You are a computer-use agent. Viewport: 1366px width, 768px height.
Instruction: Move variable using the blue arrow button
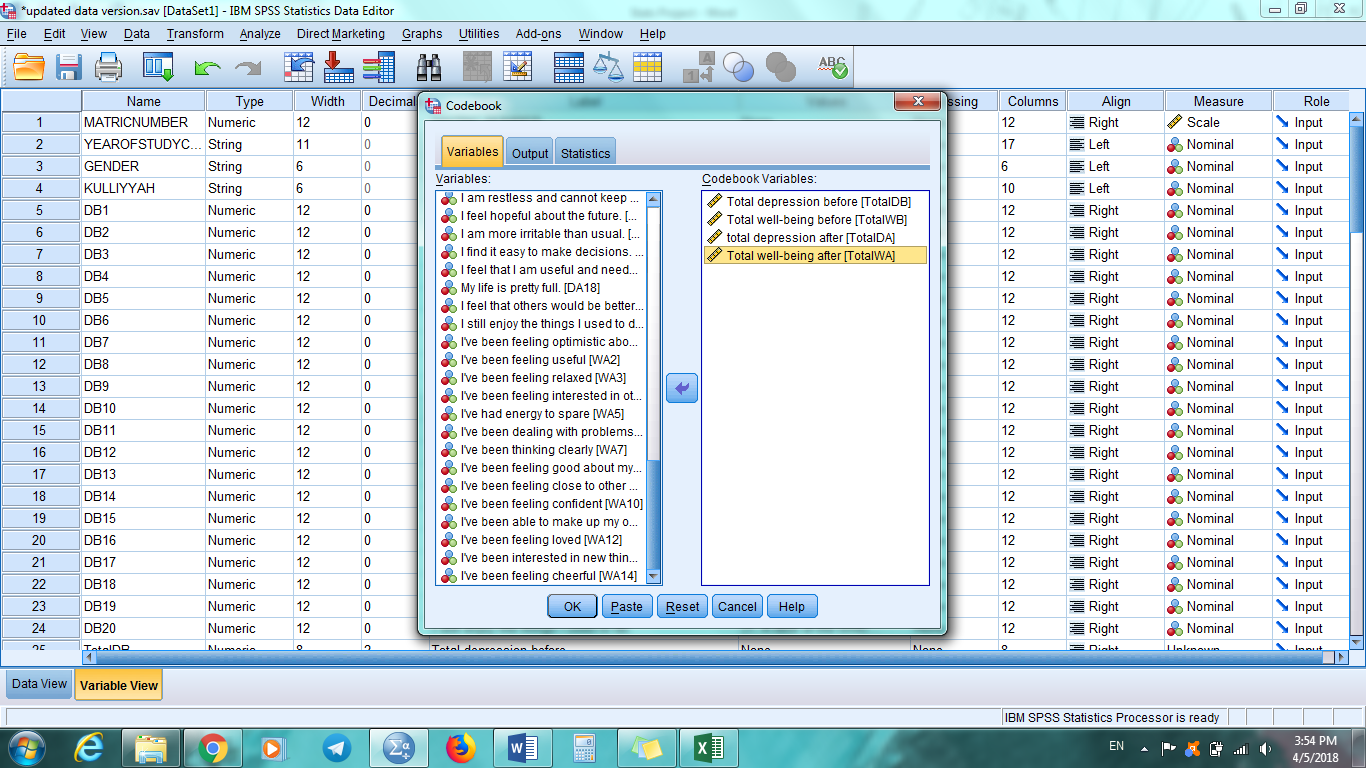click(x=682, y=388)
